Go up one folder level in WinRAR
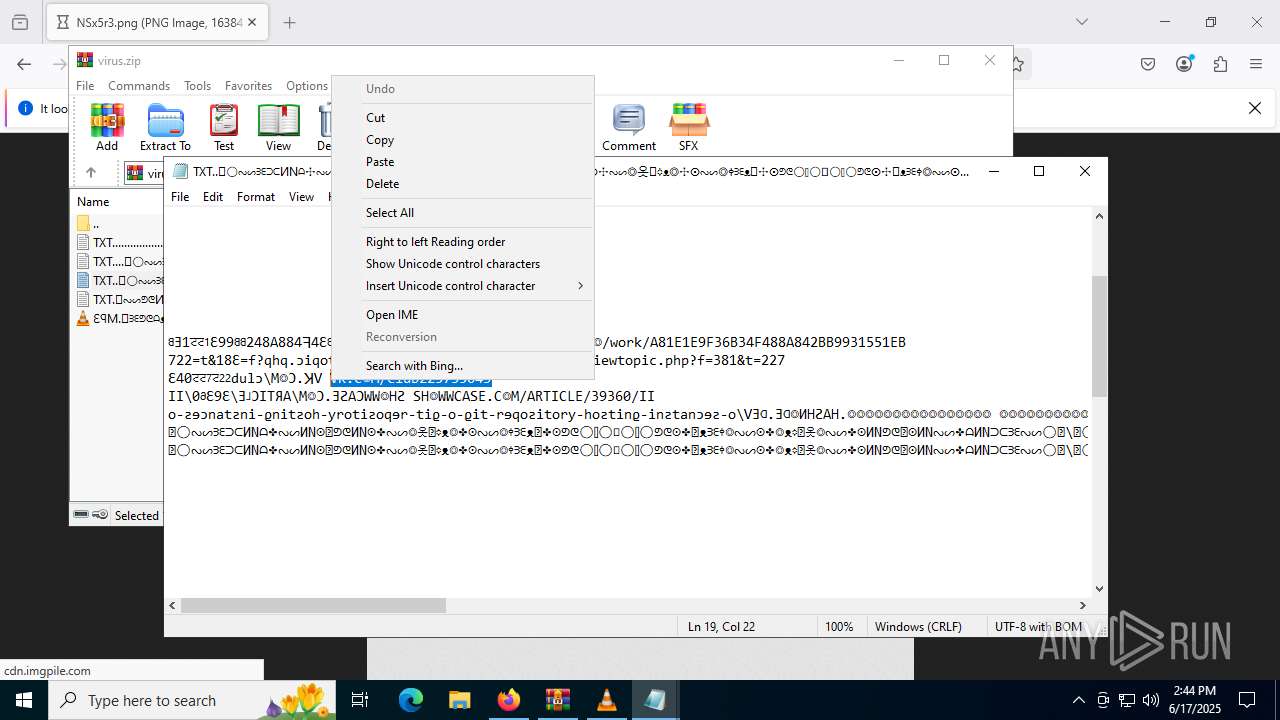This screenshot has width=1280, height=720. [x=90, y=173]
